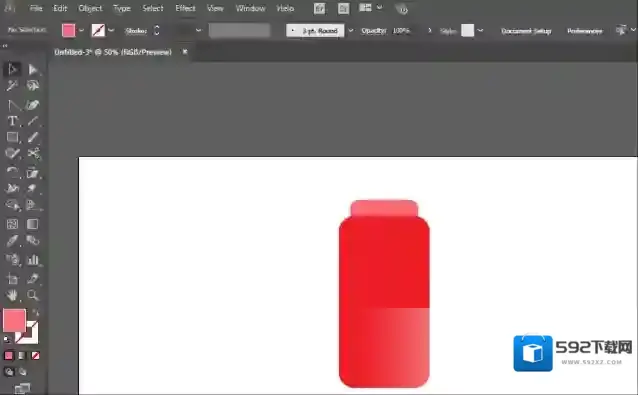Select the Gradient tool
638x395 pixels.
click(33, 224)
